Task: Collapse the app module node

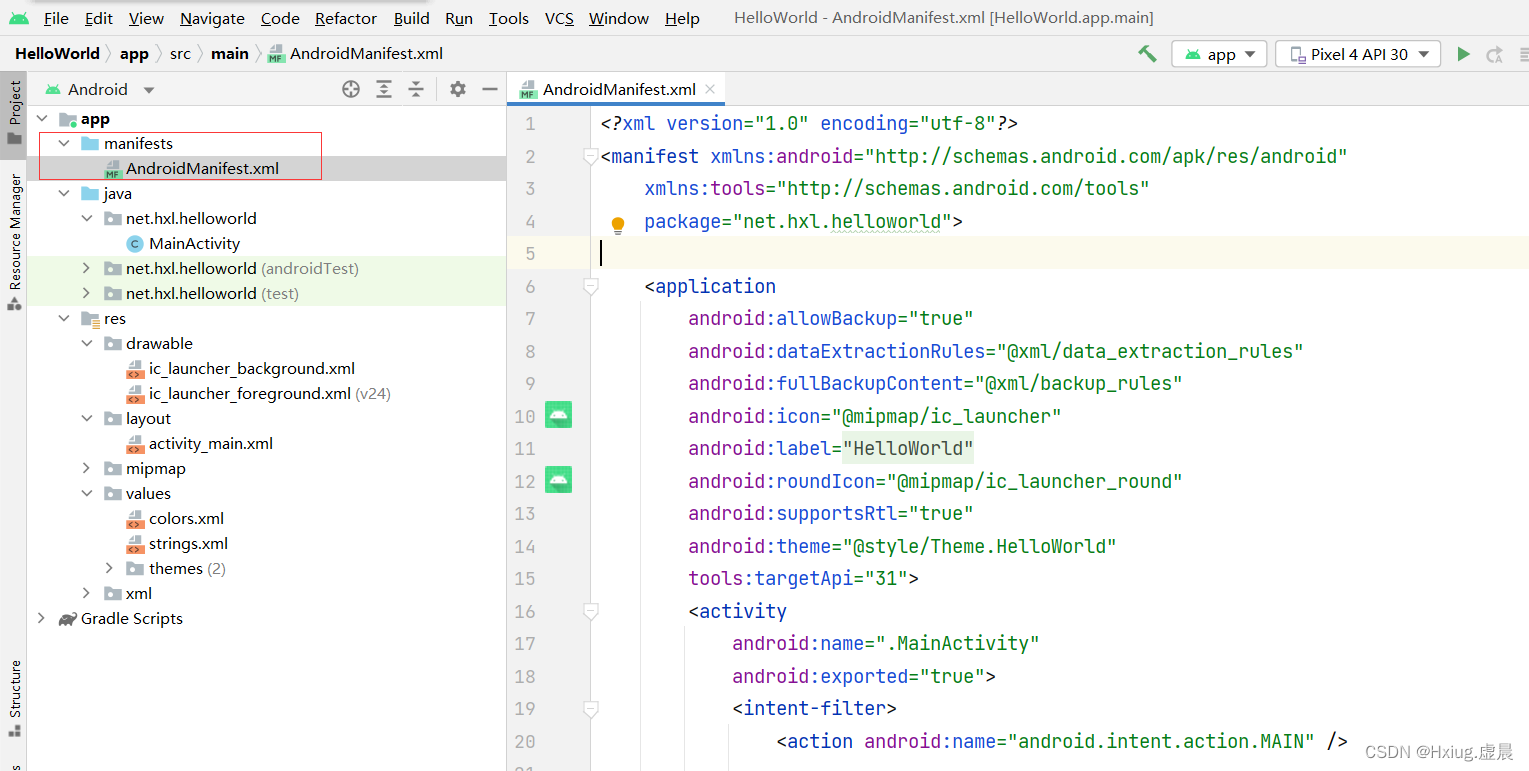Action: (x=41, y=119)
